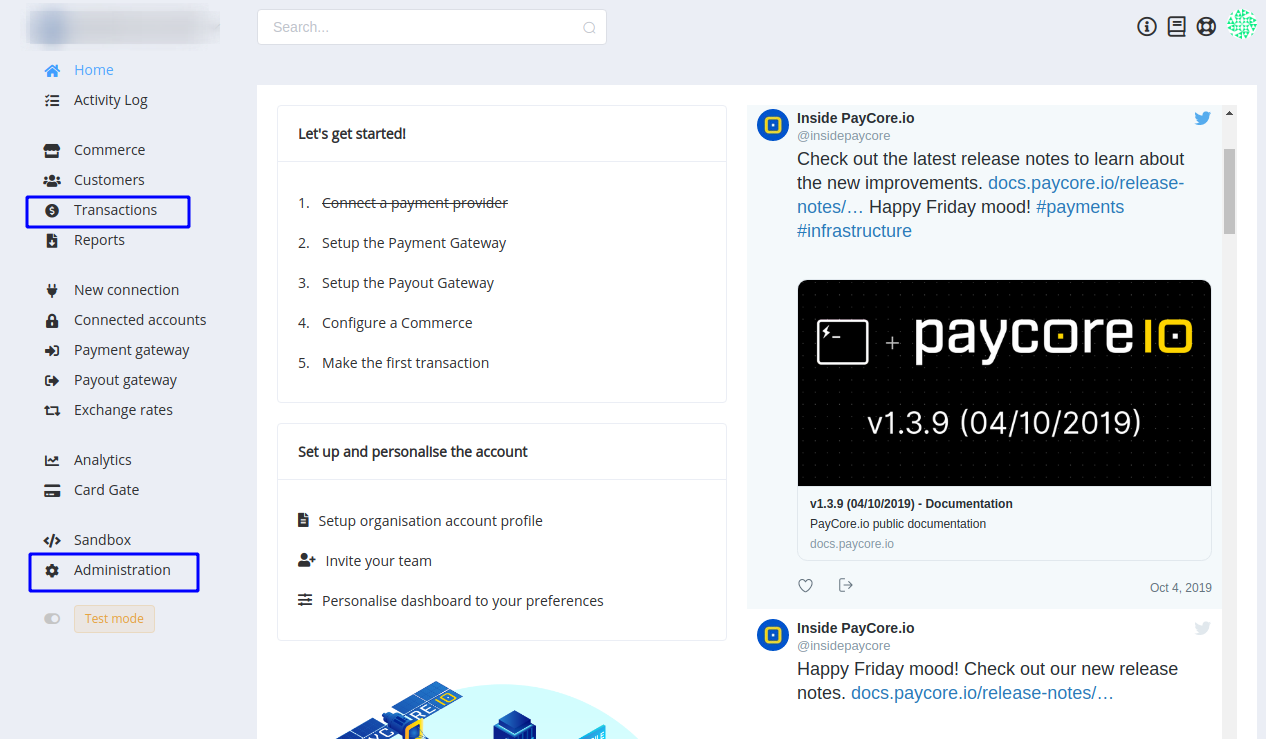This screenshot has height=739, width=1266.
Task: Open the Customers page
Action: pos(109,180)
